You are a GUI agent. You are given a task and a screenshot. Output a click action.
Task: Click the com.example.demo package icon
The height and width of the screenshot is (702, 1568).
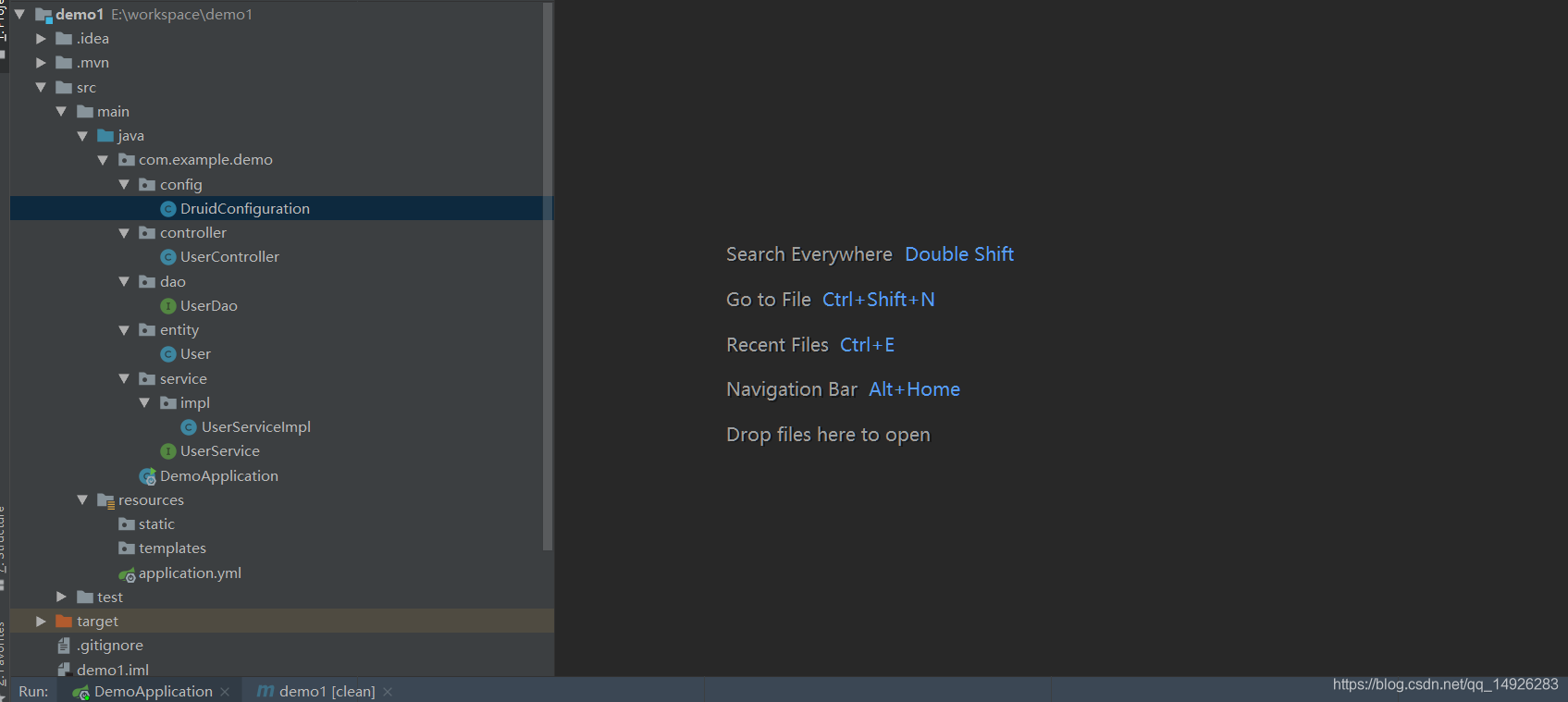(127, 160)
